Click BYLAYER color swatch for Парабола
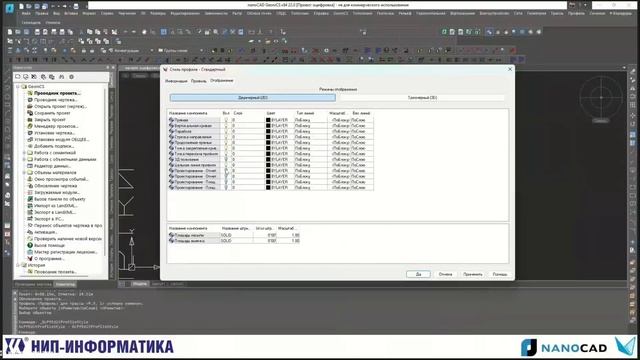The width and height of the screenshot is (640, 360). click(268, 131)
